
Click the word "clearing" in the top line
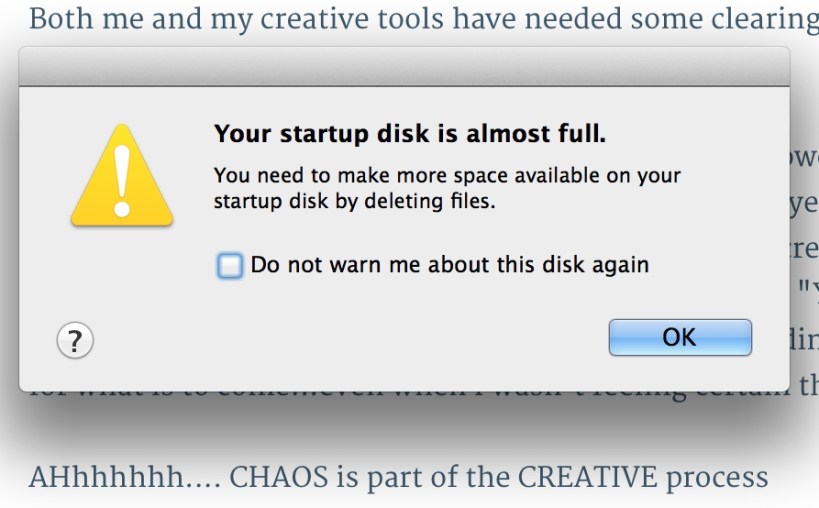[x=771, y=19]
